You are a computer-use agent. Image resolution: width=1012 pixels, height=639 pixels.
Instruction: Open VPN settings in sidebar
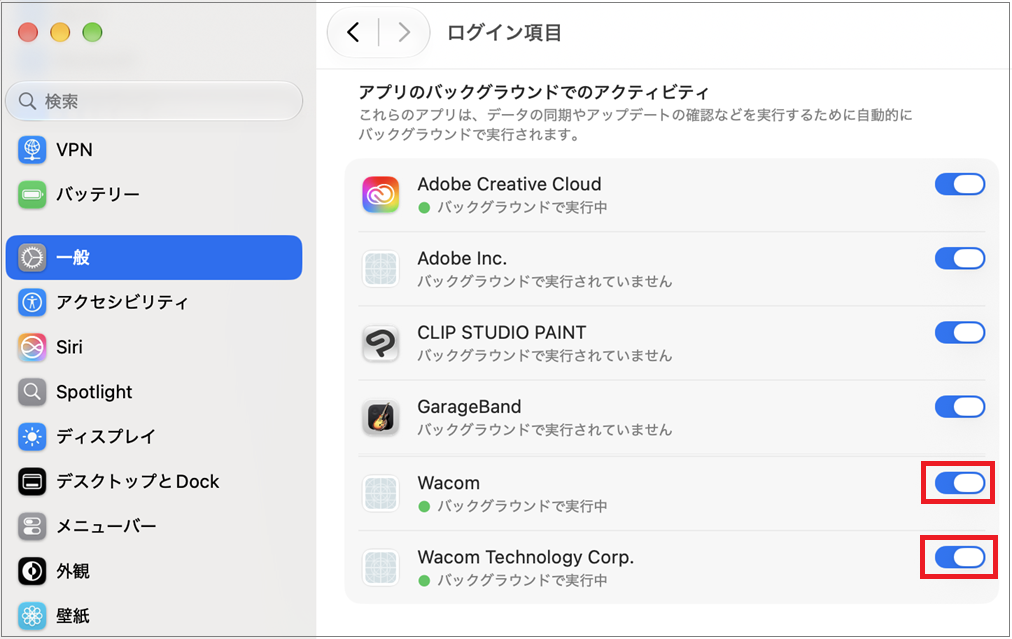[154, 149]
